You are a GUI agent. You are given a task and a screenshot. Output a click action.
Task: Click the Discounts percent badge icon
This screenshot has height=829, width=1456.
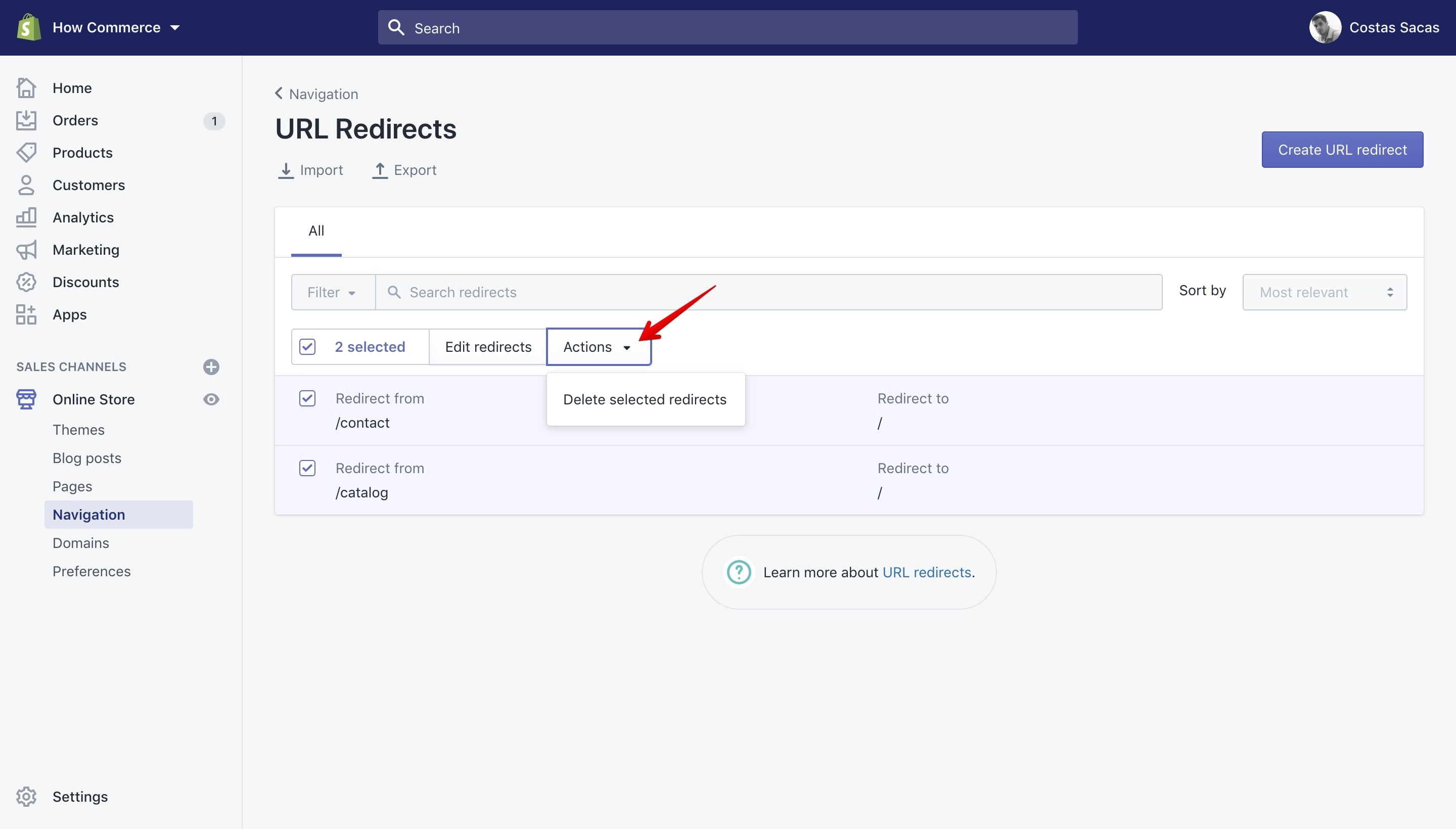[x=26, y=282]
